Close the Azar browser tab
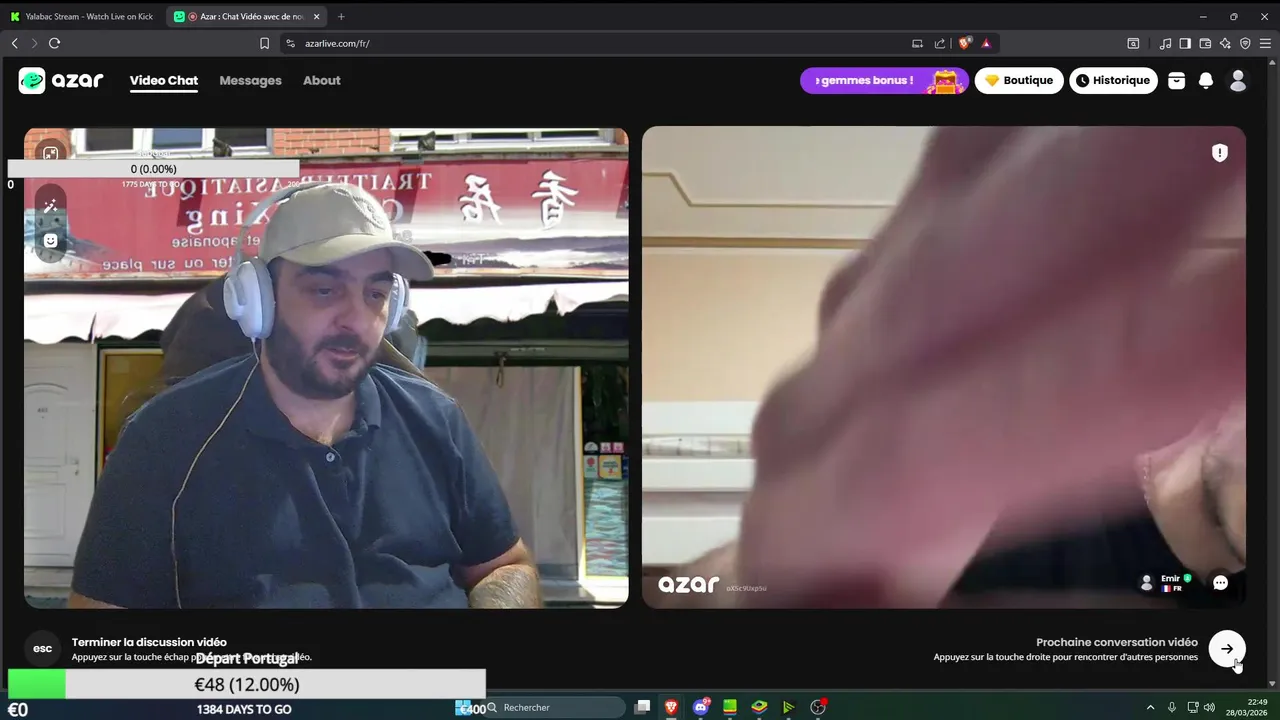The height and width of the screenshot is (720, 1280). click(x=317, y=17)
